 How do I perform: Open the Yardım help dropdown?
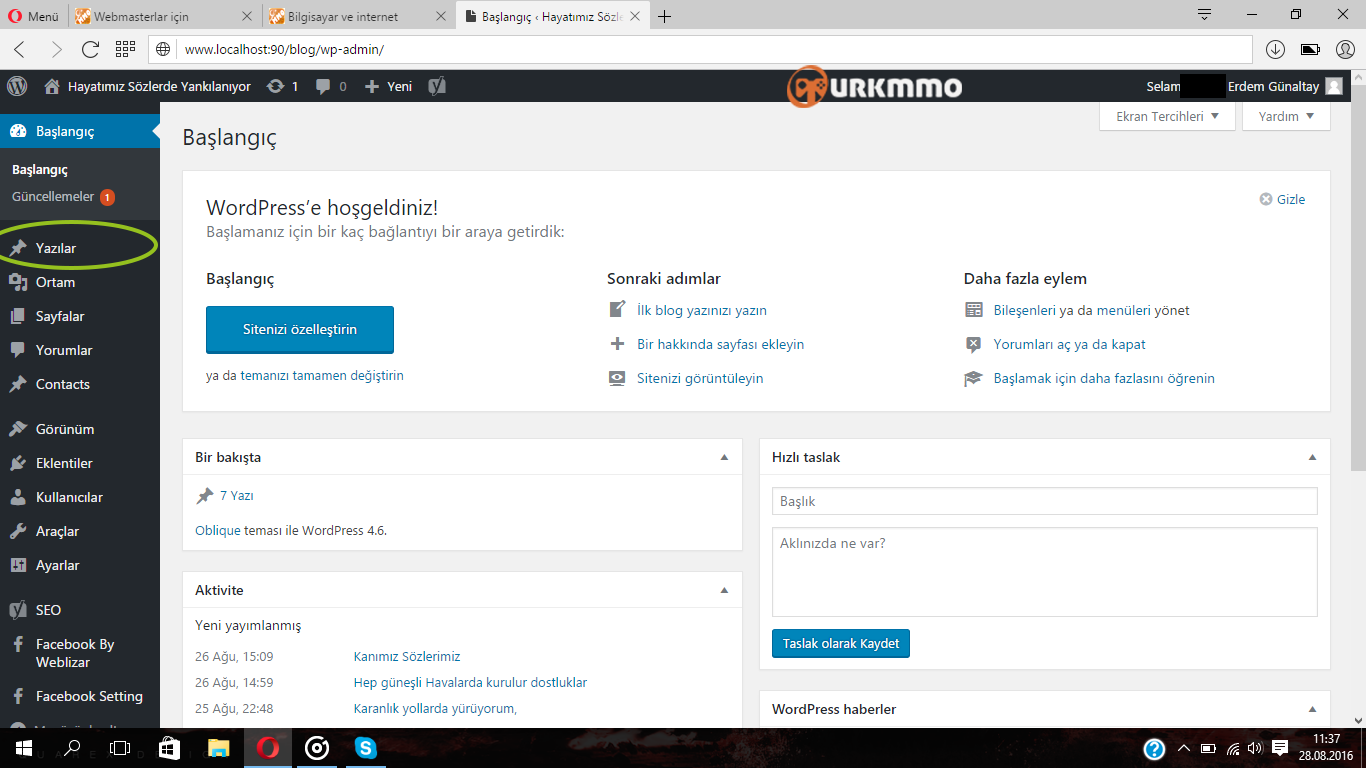point(1286,116)
